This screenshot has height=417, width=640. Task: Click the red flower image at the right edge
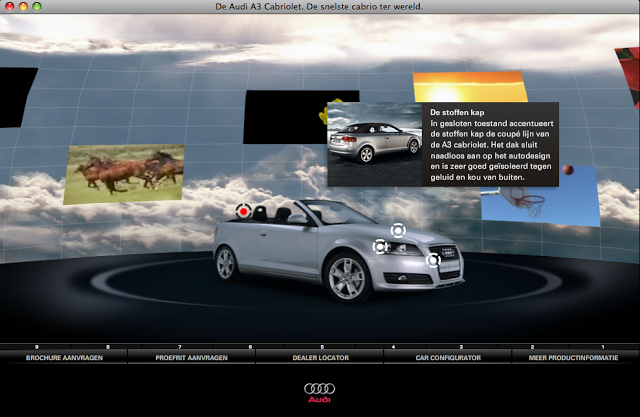pos(629,77)
